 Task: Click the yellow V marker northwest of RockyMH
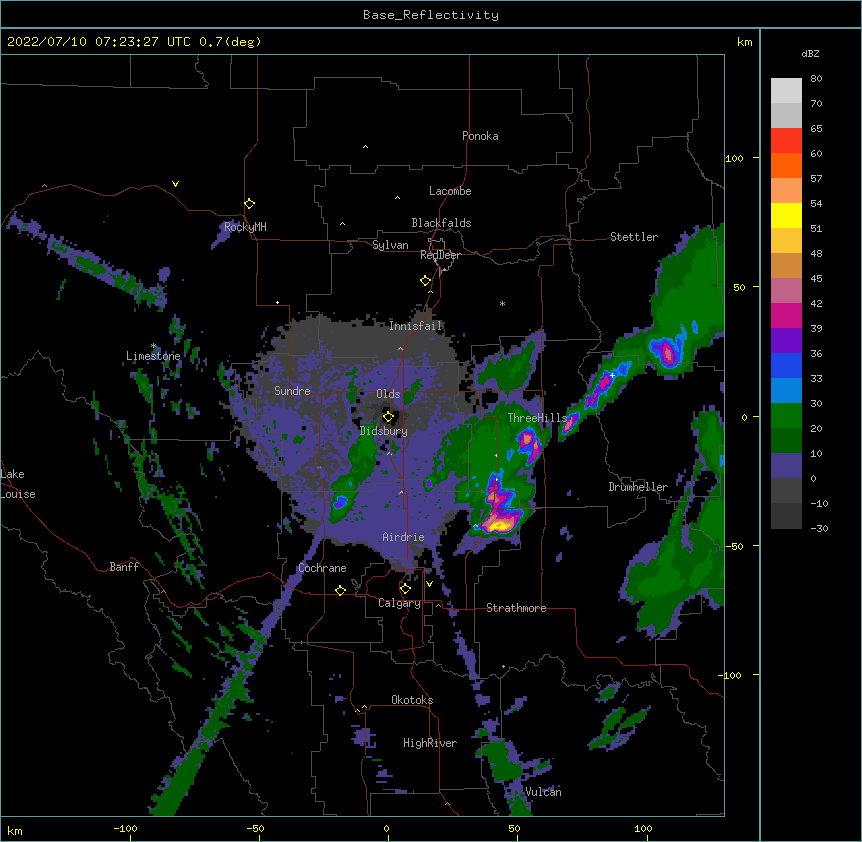[175, 184]
